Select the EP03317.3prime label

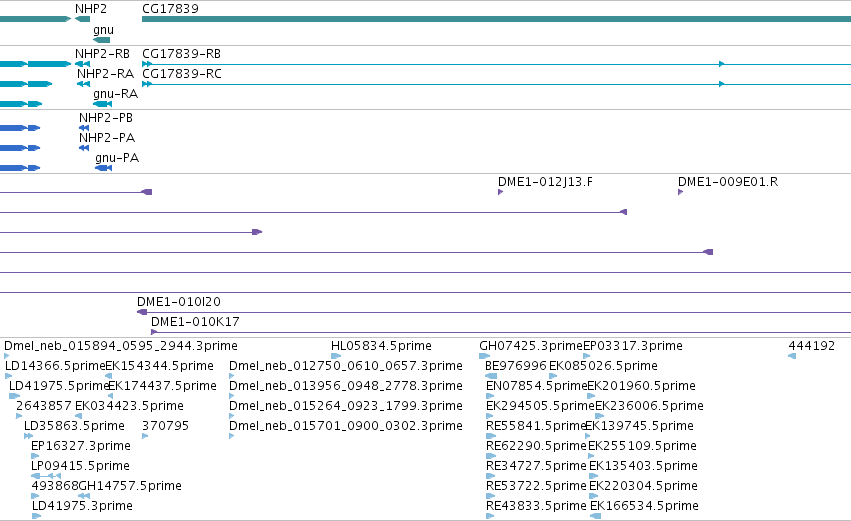(x=633, y=346)
